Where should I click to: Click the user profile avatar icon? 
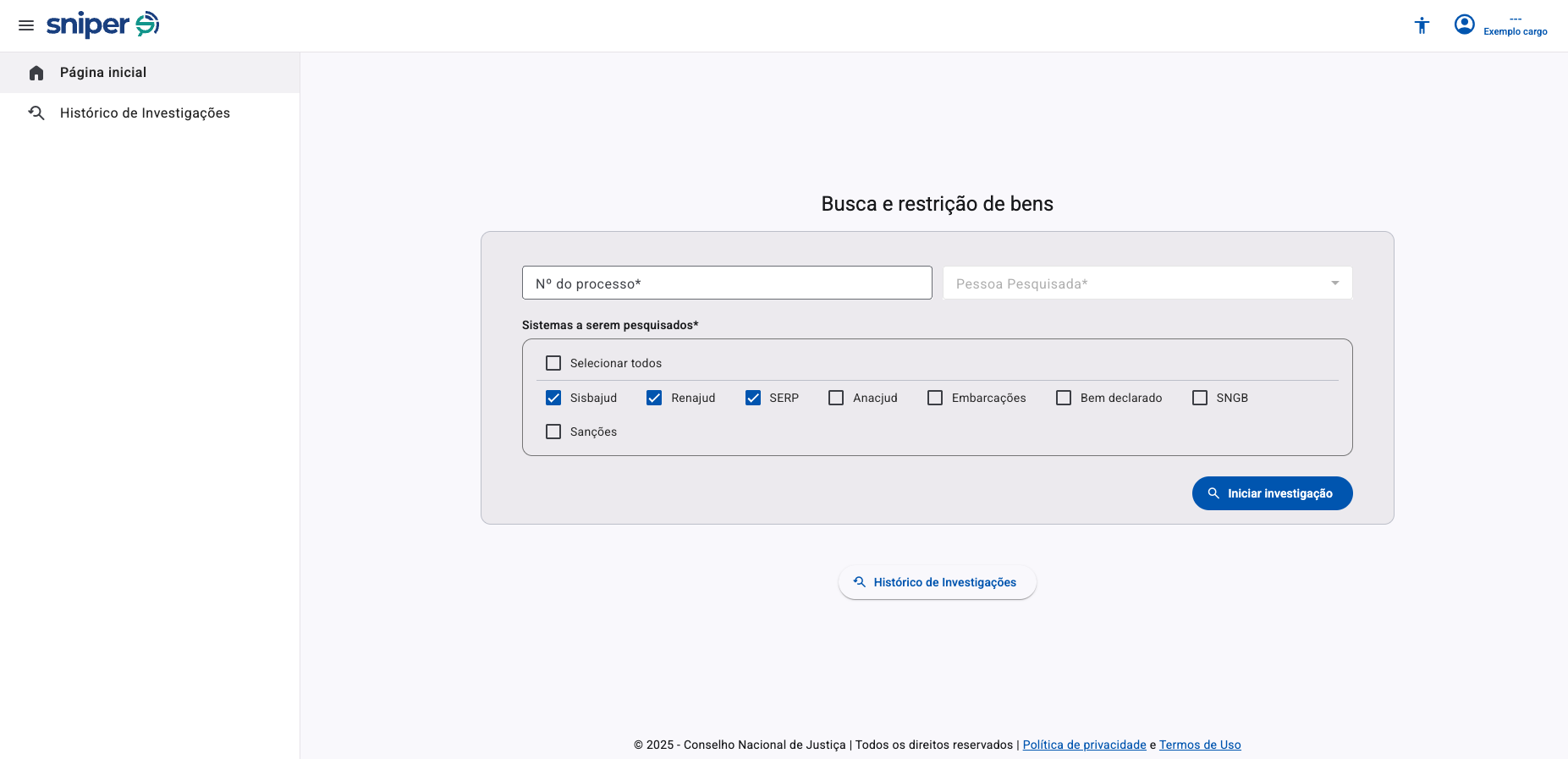[1464, 25]
